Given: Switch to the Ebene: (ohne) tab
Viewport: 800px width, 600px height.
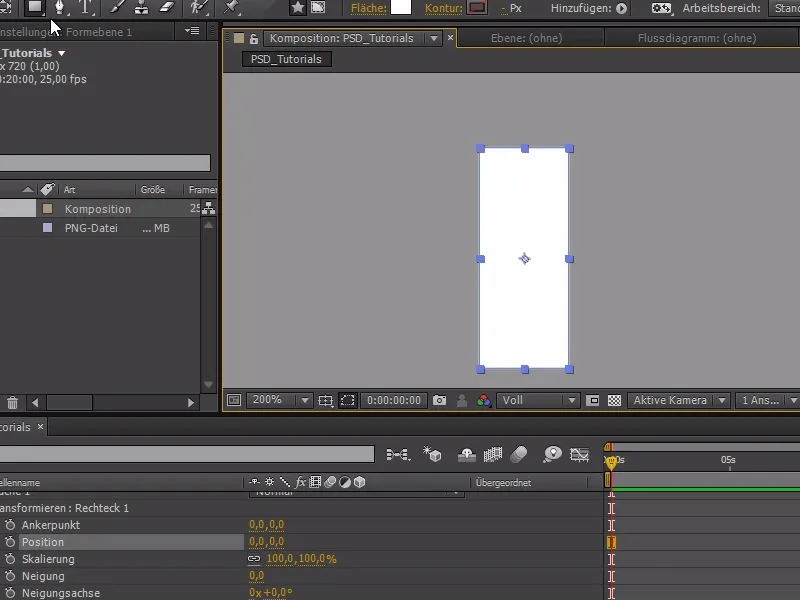Looking at the screenshot, I should click(x=527, y=38).
